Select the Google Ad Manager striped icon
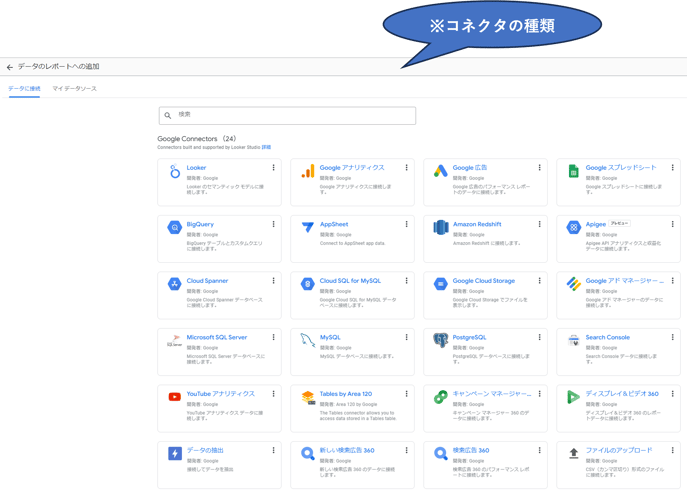This screenshot has width=687, height=490. click(x=574, y=284)
